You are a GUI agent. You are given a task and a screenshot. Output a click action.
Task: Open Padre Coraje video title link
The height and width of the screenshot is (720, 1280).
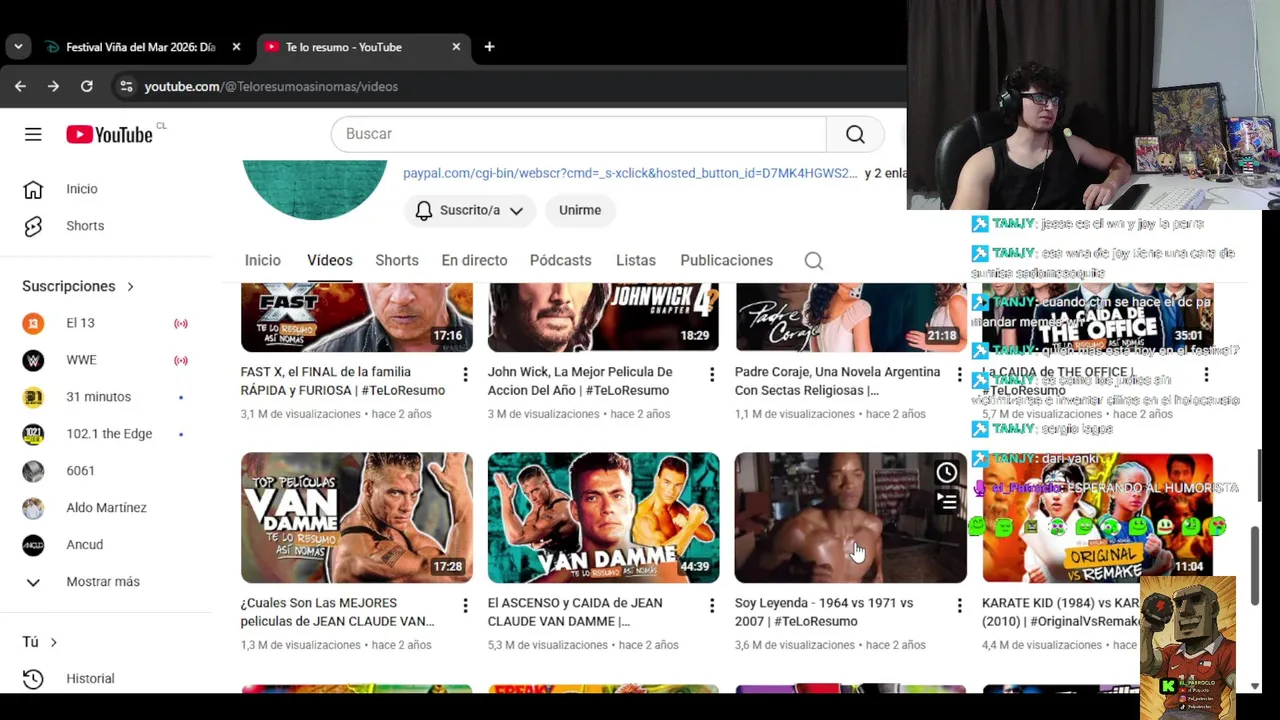click(838, 381)
